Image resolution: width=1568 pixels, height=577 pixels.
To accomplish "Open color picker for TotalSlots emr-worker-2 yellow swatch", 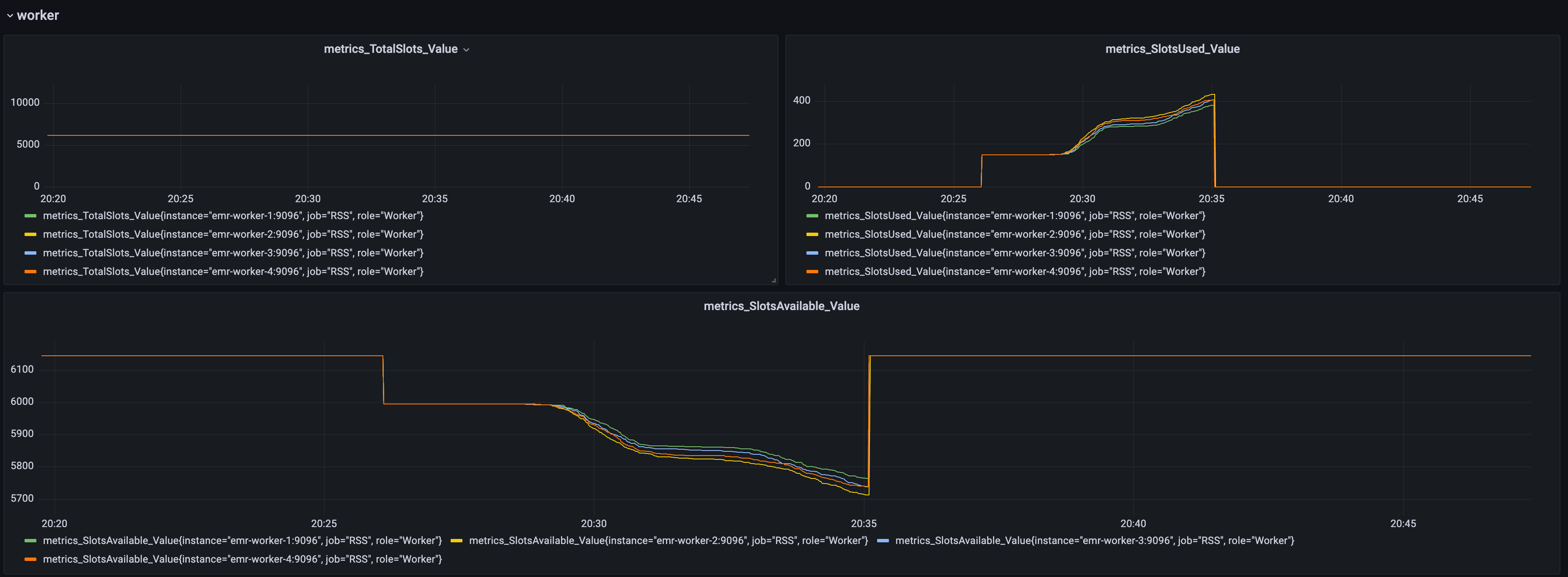I will pyautogui.click(x=30, y=234).
